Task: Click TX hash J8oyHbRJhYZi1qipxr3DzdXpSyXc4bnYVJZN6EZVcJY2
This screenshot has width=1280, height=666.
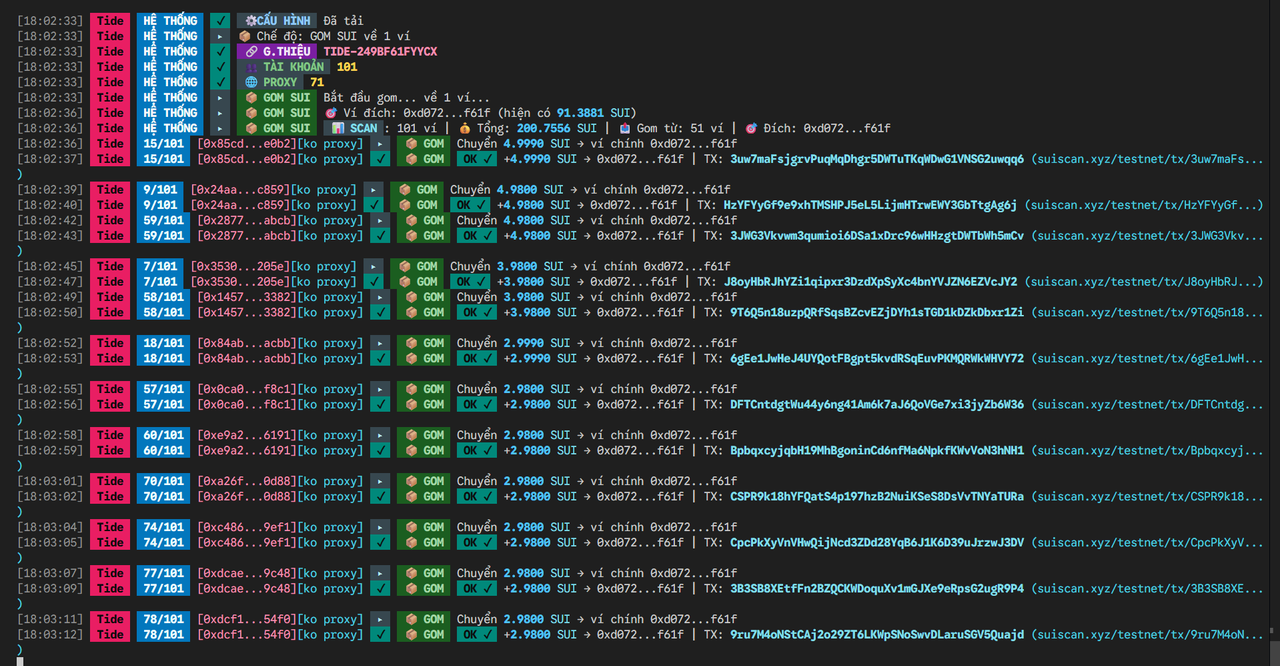Action: click(870, 282)
